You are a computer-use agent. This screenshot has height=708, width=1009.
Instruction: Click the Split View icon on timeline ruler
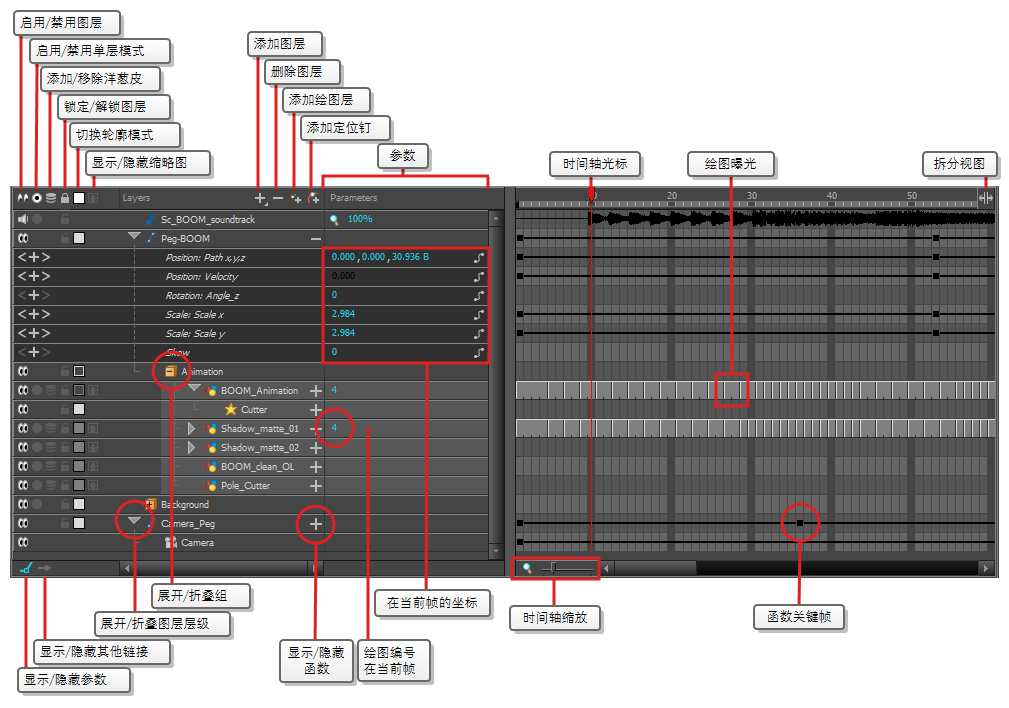point(986,198)
